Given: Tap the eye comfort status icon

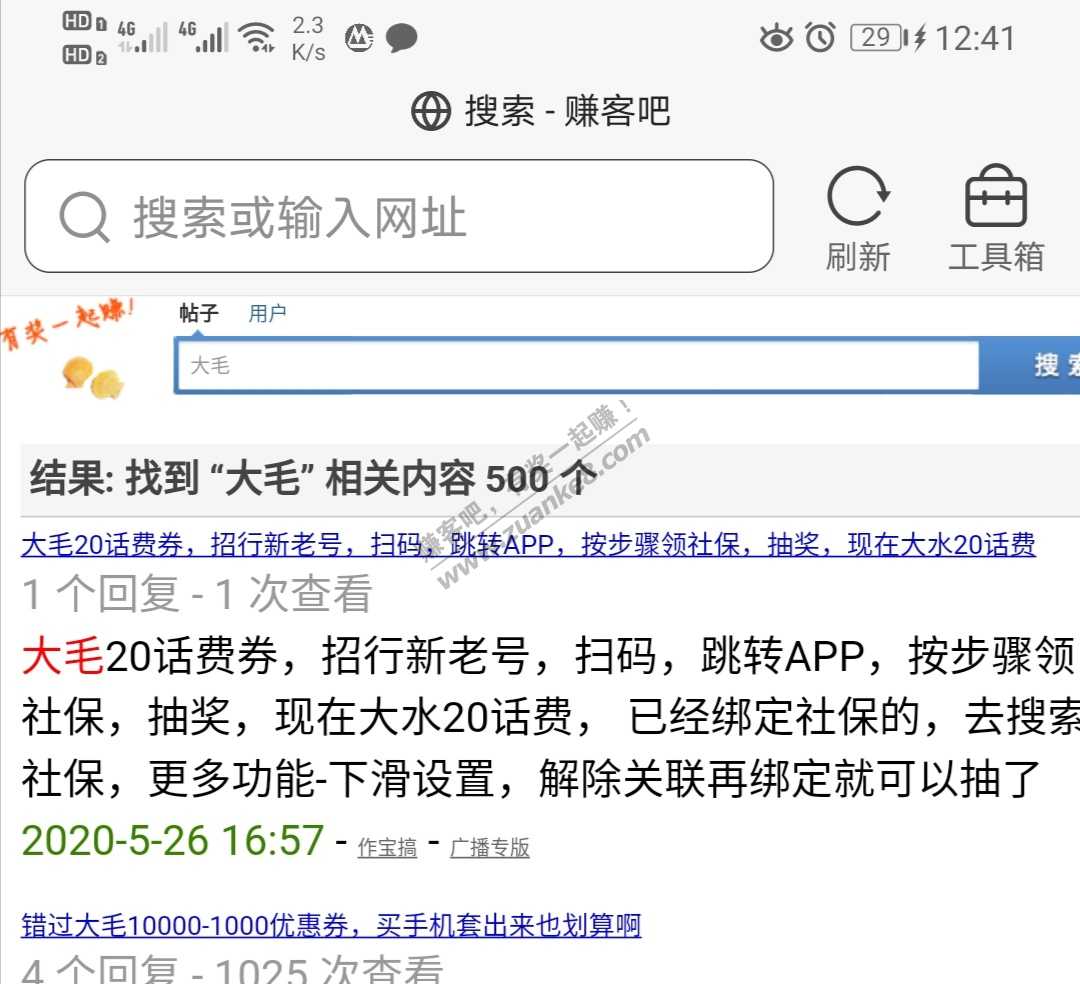Looking at the screenshot, I should coord(775,38).
